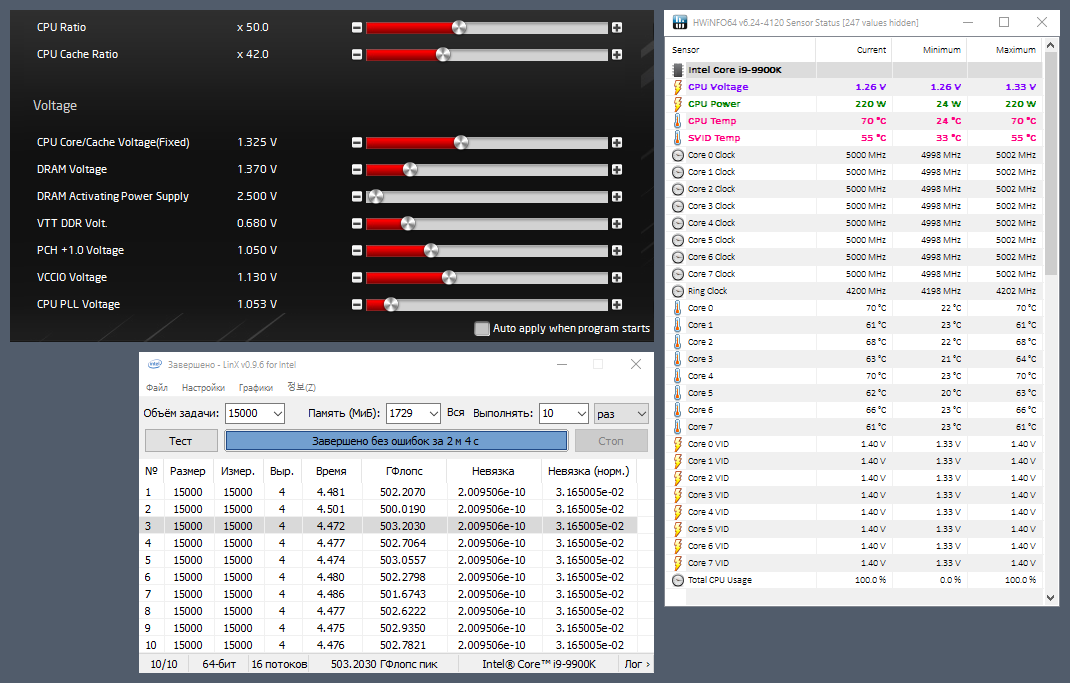
Task: Increase CPU PLL Voltage with the plus icon
Action: pos(617,304)
